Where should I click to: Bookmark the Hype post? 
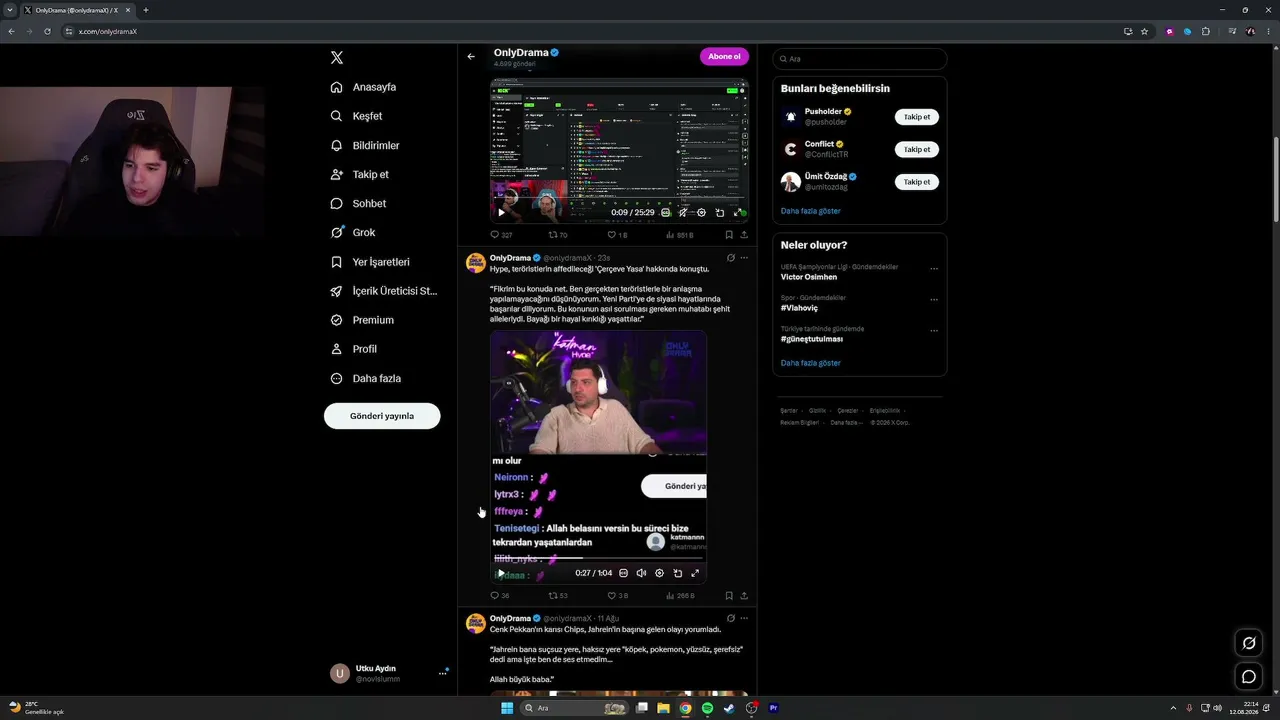(728, 596)
